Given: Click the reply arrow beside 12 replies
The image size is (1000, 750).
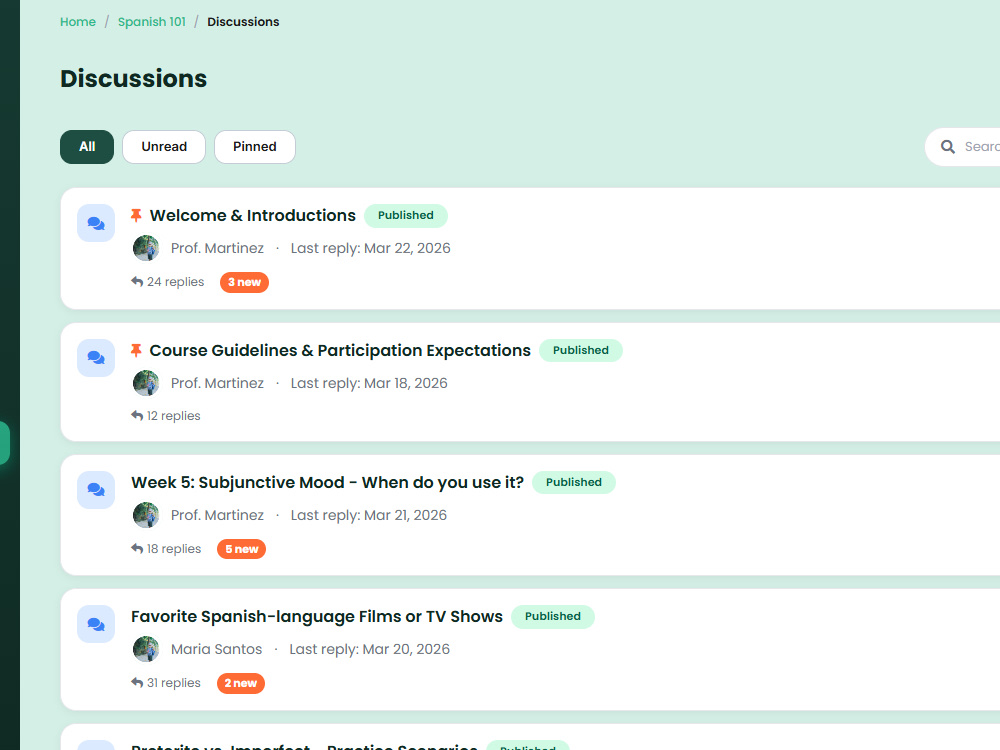Looking at the screenshot, I should pos(137,415).
